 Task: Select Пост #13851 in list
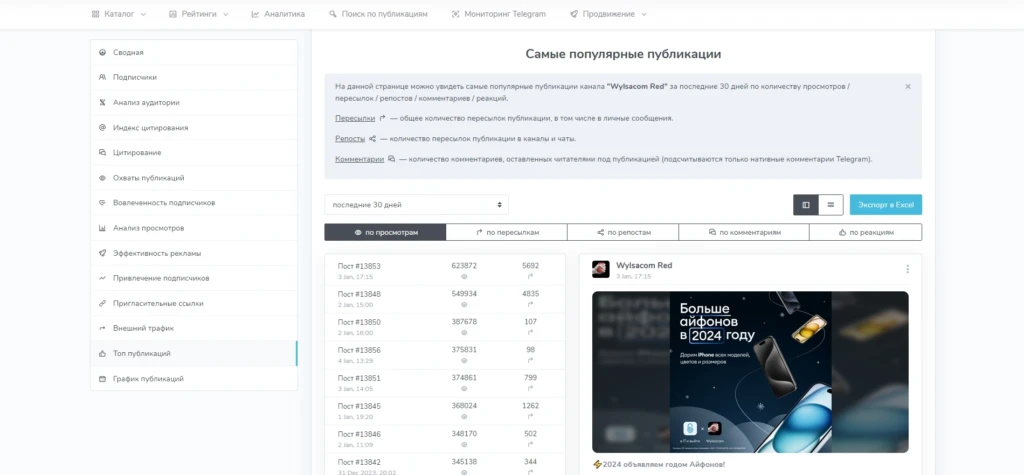[x=445, y=383]
